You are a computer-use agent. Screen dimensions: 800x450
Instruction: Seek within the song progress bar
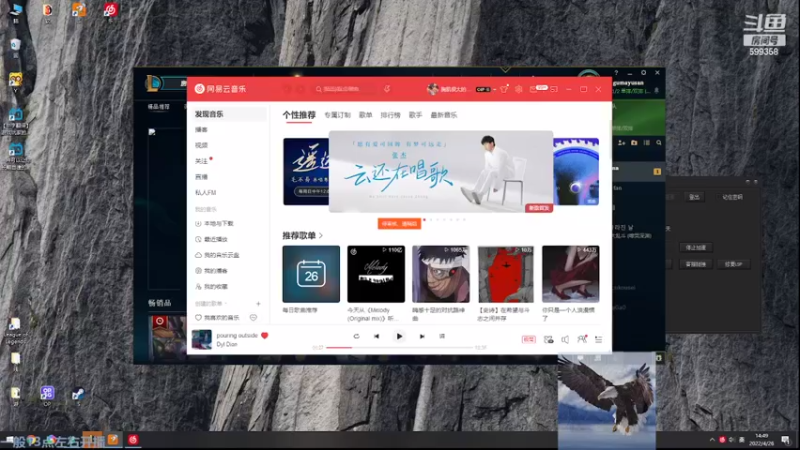[401, 347]
